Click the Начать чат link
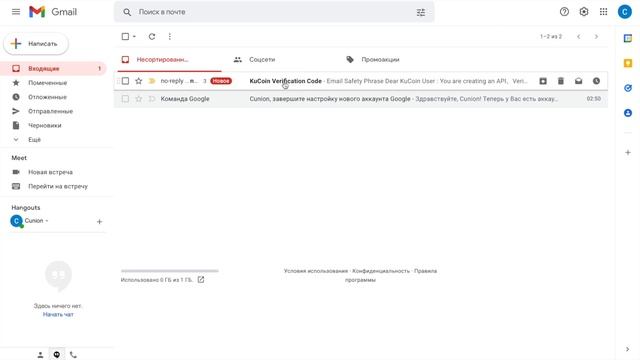This screenshot has width=640, height=360. click(x=58, y=315)
